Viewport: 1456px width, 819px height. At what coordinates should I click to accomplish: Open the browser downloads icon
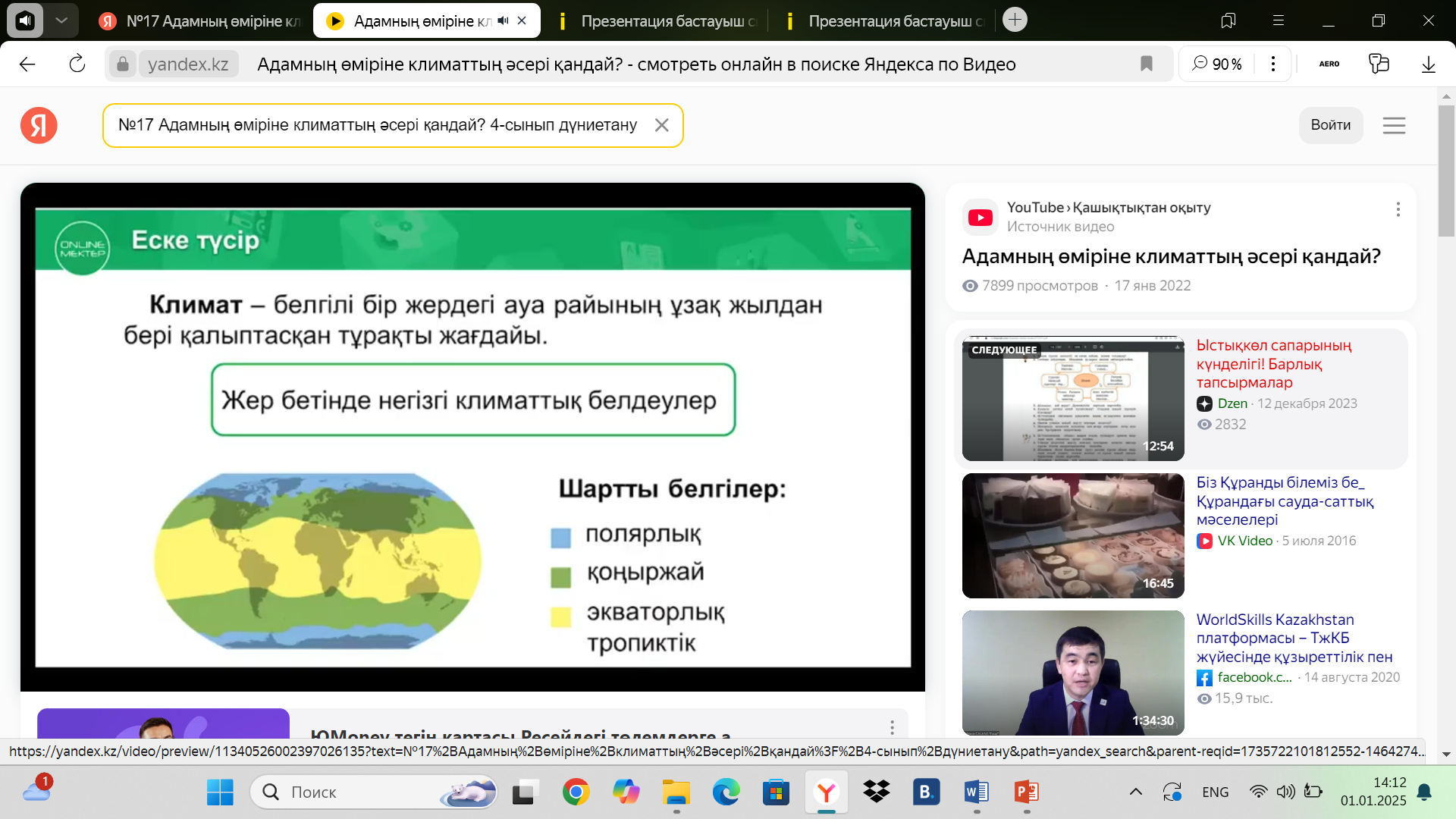1428,64
